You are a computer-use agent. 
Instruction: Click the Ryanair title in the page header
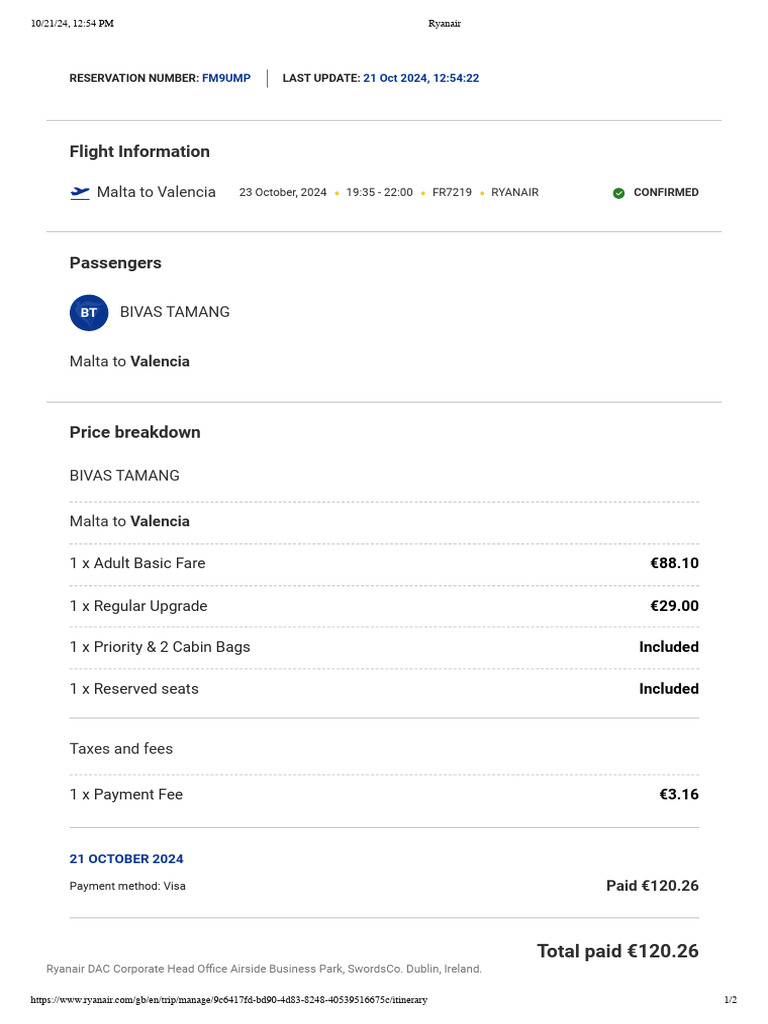point(444,24)
